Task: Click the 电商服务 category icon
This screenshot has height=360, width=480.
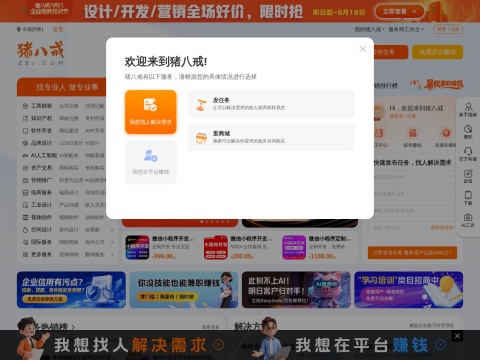Action: (x=25, y=193)
